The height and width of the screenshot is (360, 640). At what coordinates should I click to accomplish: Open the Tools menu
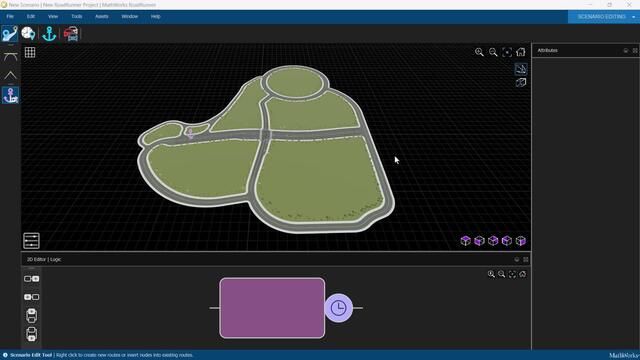(77, 16)
